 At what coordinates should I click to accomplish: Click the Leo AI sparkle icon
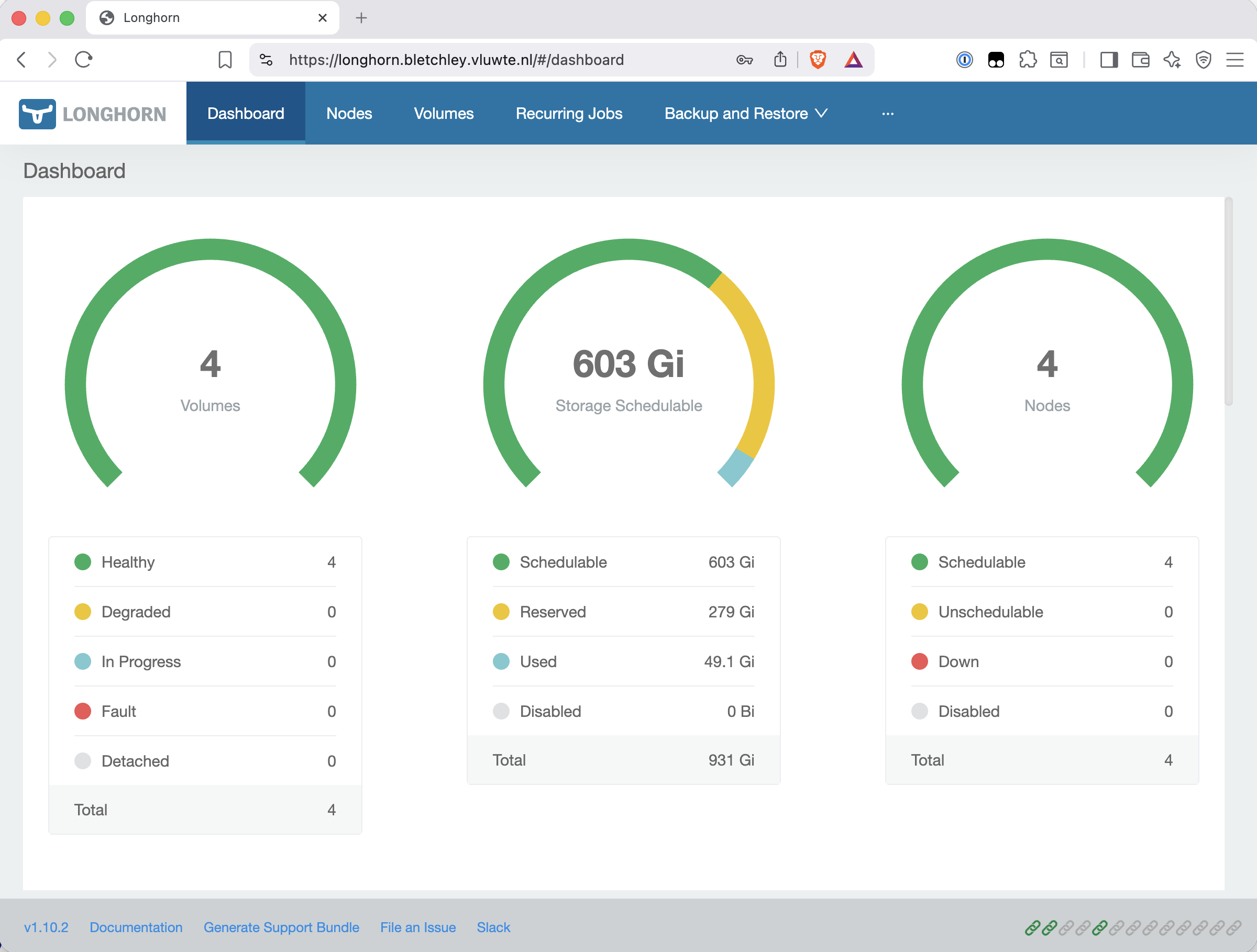(x=1172, y=59)
